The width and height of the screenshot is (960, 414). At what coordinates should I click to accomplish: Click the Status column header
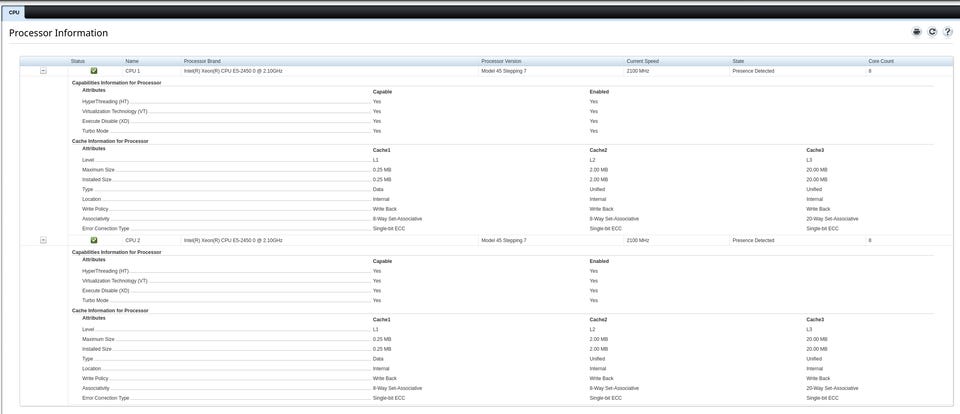coord(78,61)
